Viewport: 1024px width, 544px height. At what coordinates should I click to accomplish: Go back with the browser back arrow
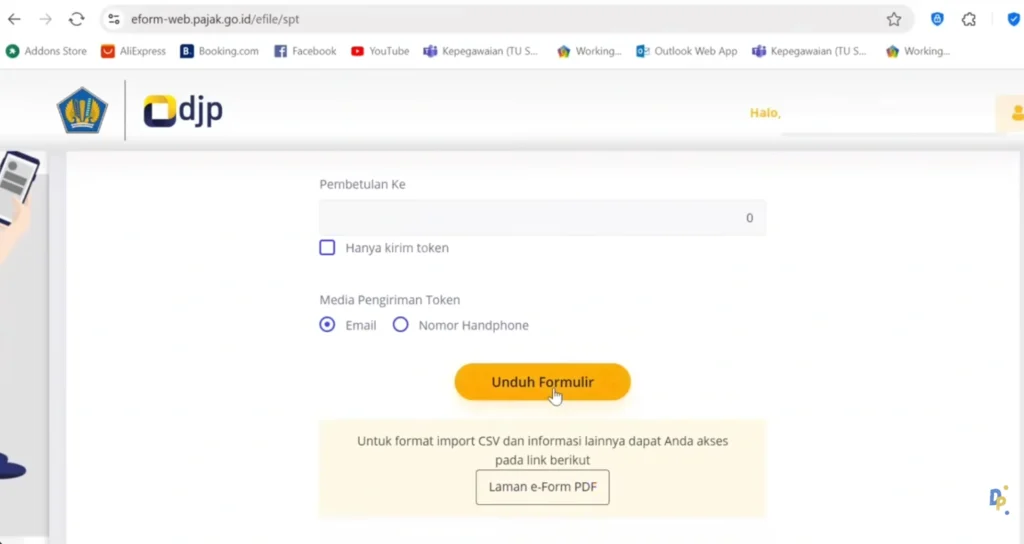(14, 19)
